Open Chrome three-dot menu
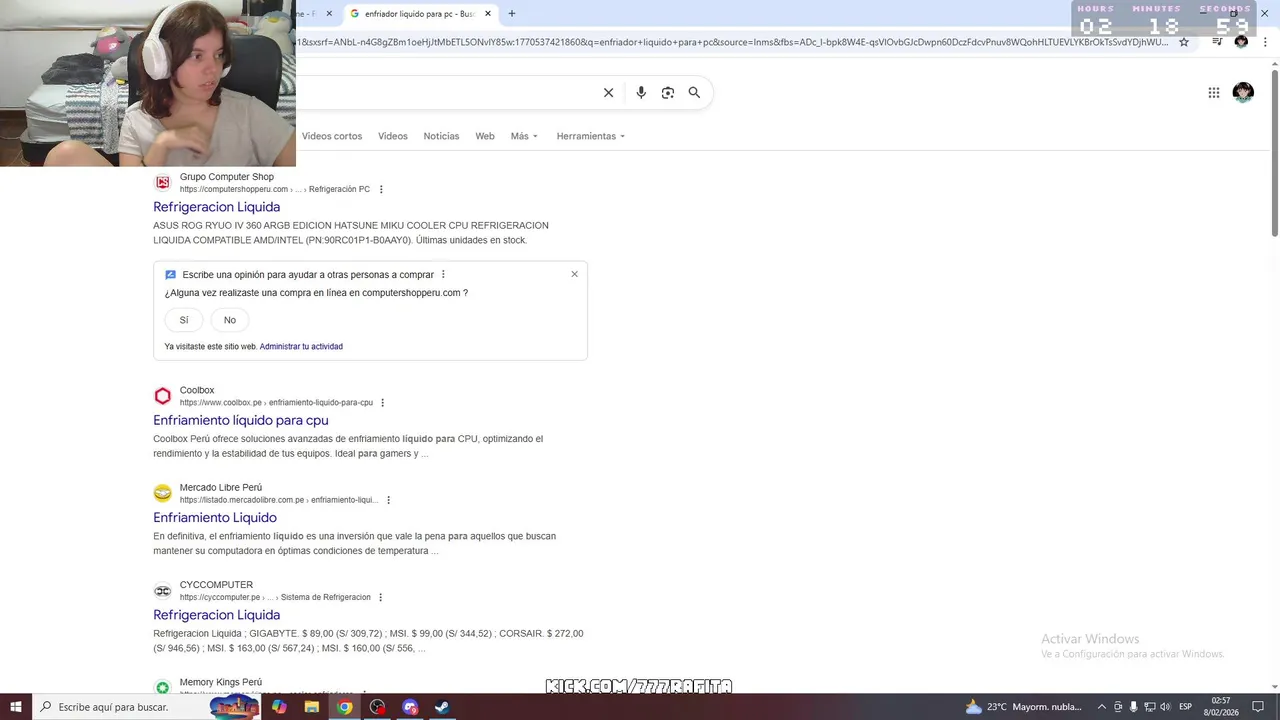This screenshot has height=720, width=1280. point(1264,42)
